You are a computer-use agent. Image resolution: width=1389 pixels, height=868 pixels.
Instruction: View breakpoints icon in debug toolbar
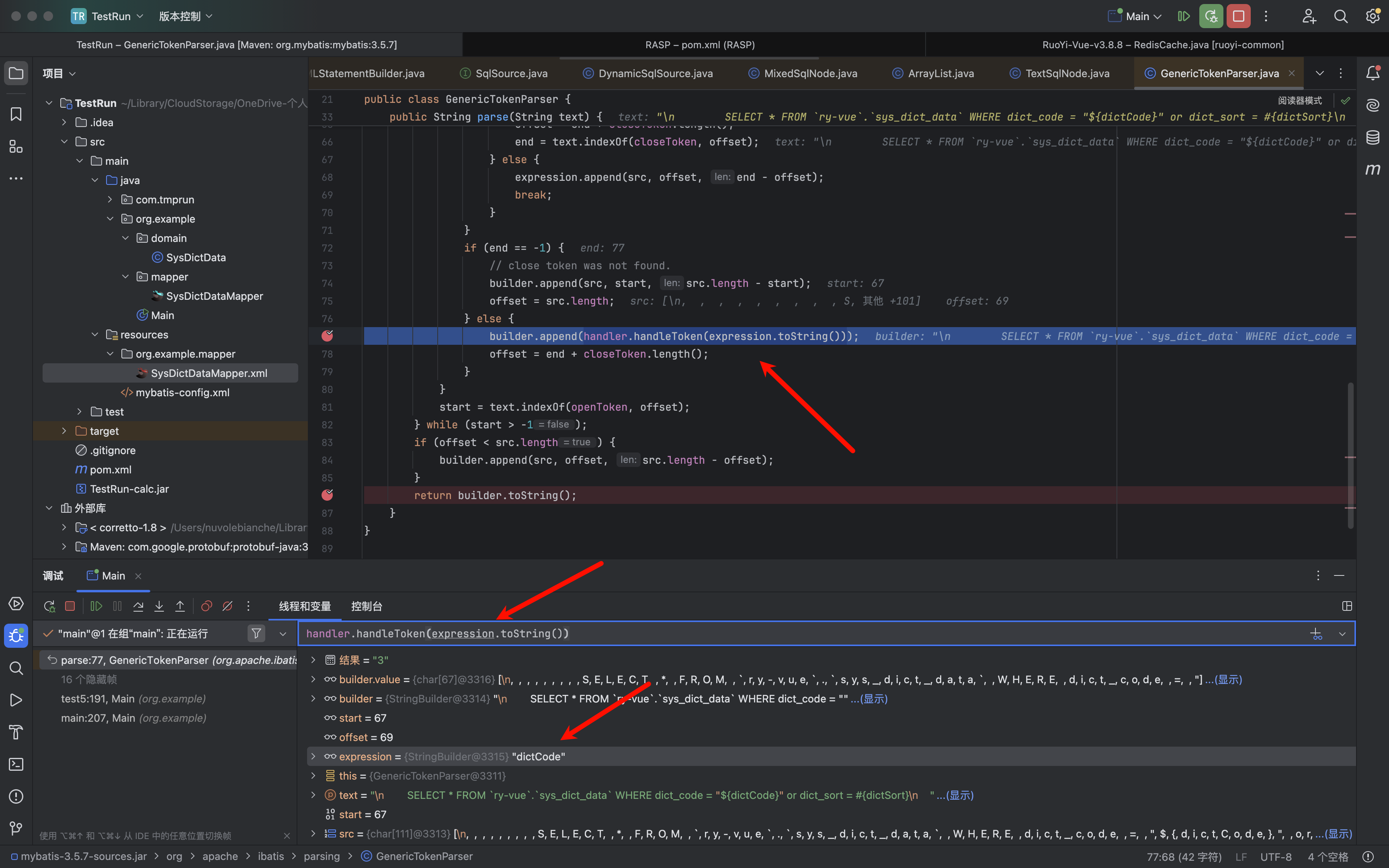[x=207, y=606]
